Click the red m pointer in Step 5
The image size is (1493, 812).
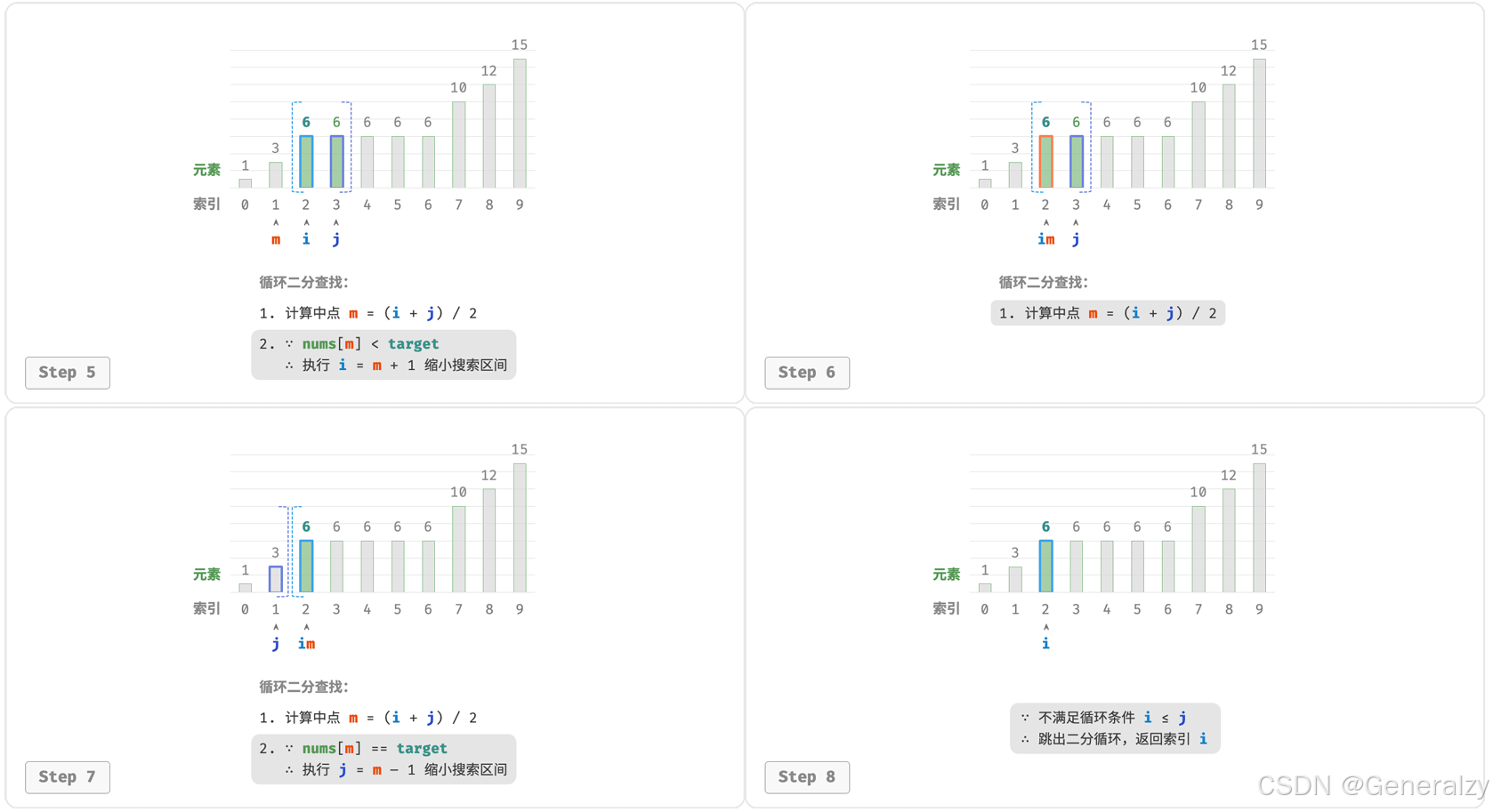[276, 240]
